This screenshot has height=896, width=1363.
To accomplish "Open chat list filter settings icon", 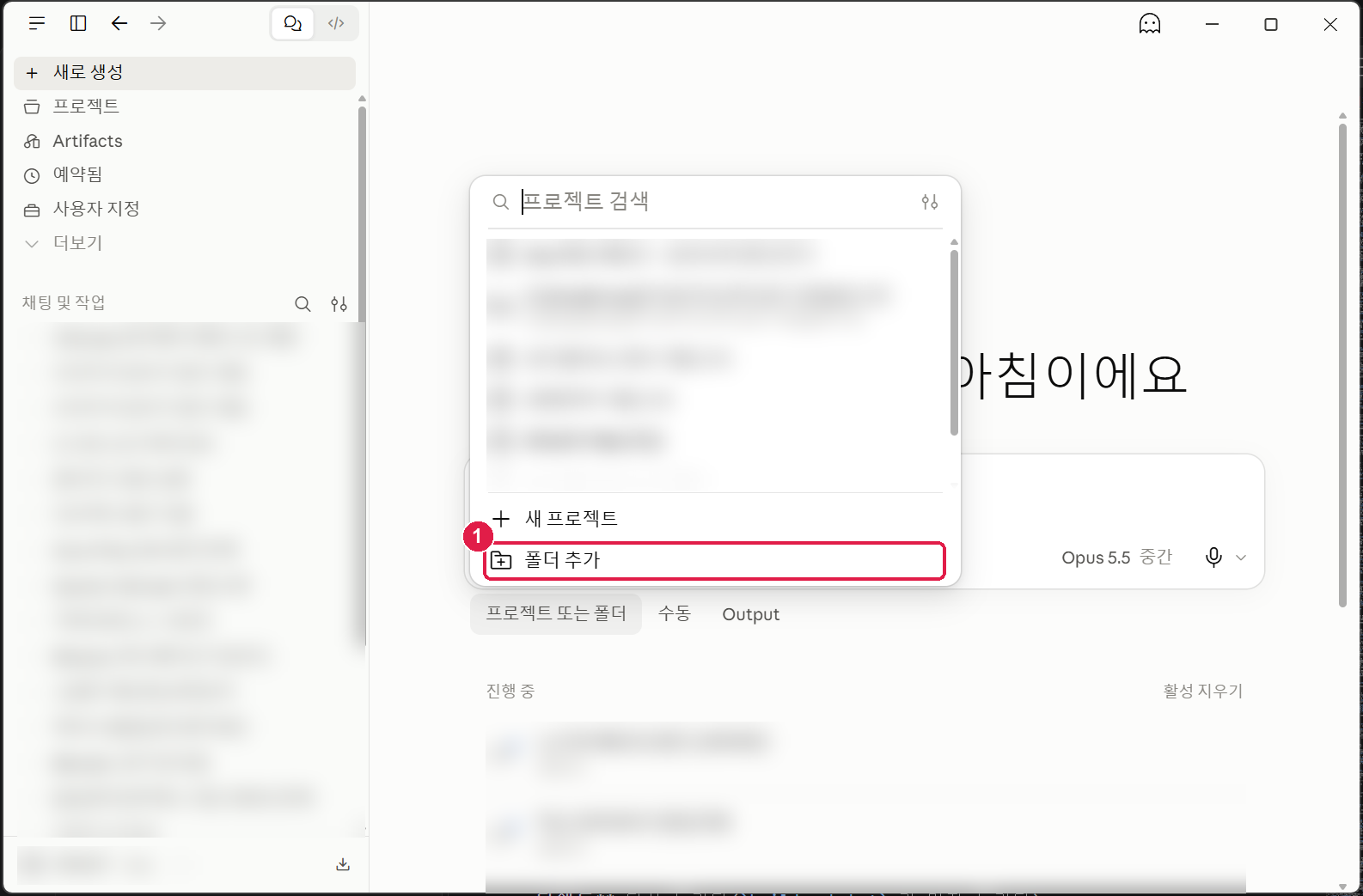I will click(339, 303).
